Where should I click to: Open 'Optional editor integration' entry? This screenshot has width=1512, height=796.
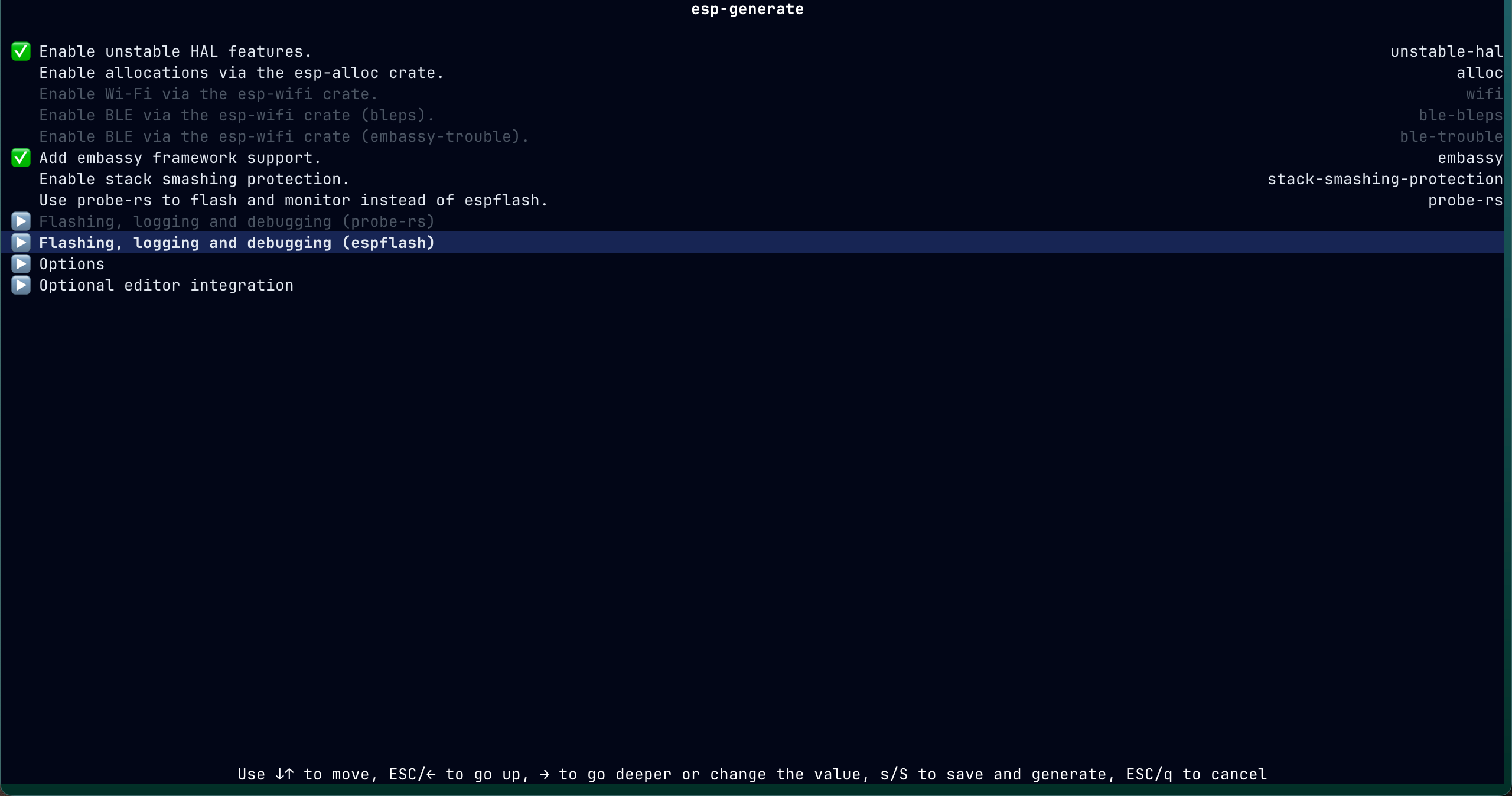coord(166,286)
